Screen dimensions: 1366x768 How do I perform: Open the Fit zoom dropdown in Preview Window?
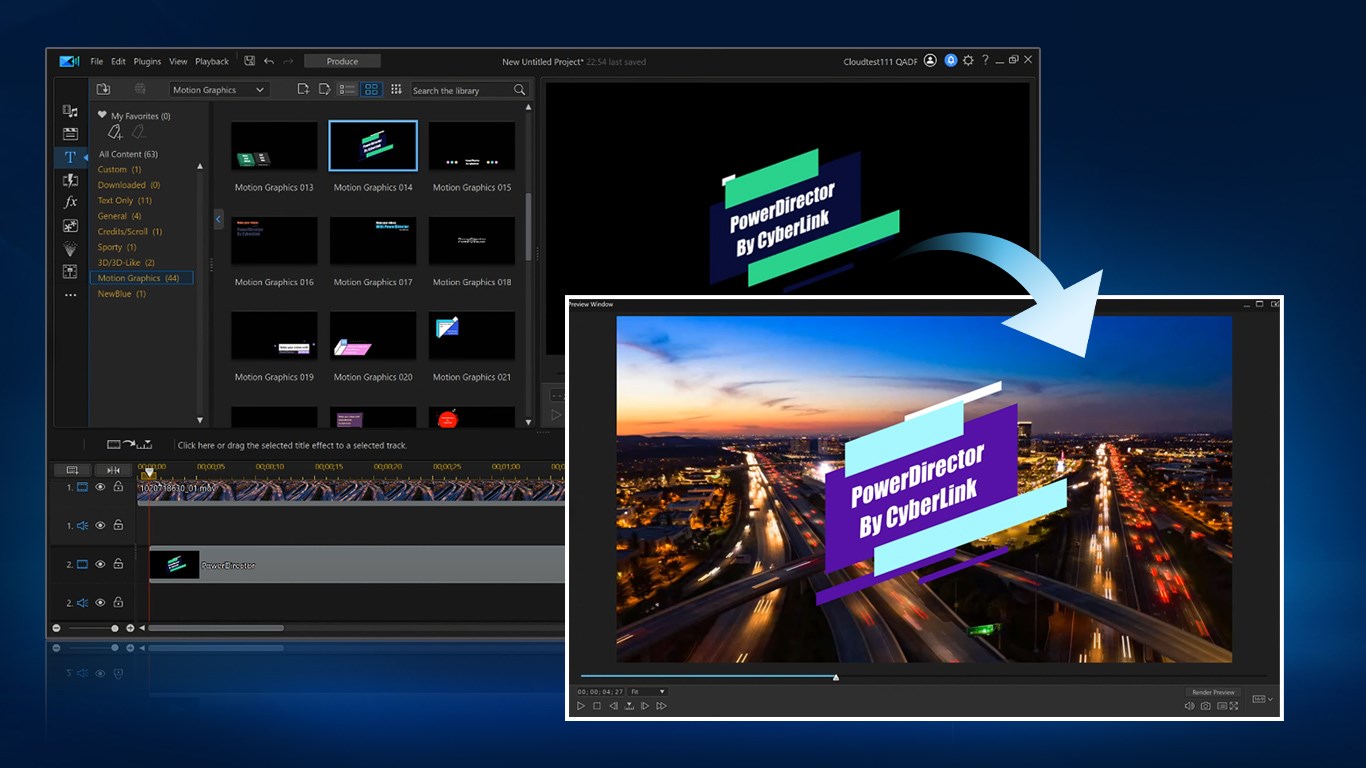coord(648,692)
